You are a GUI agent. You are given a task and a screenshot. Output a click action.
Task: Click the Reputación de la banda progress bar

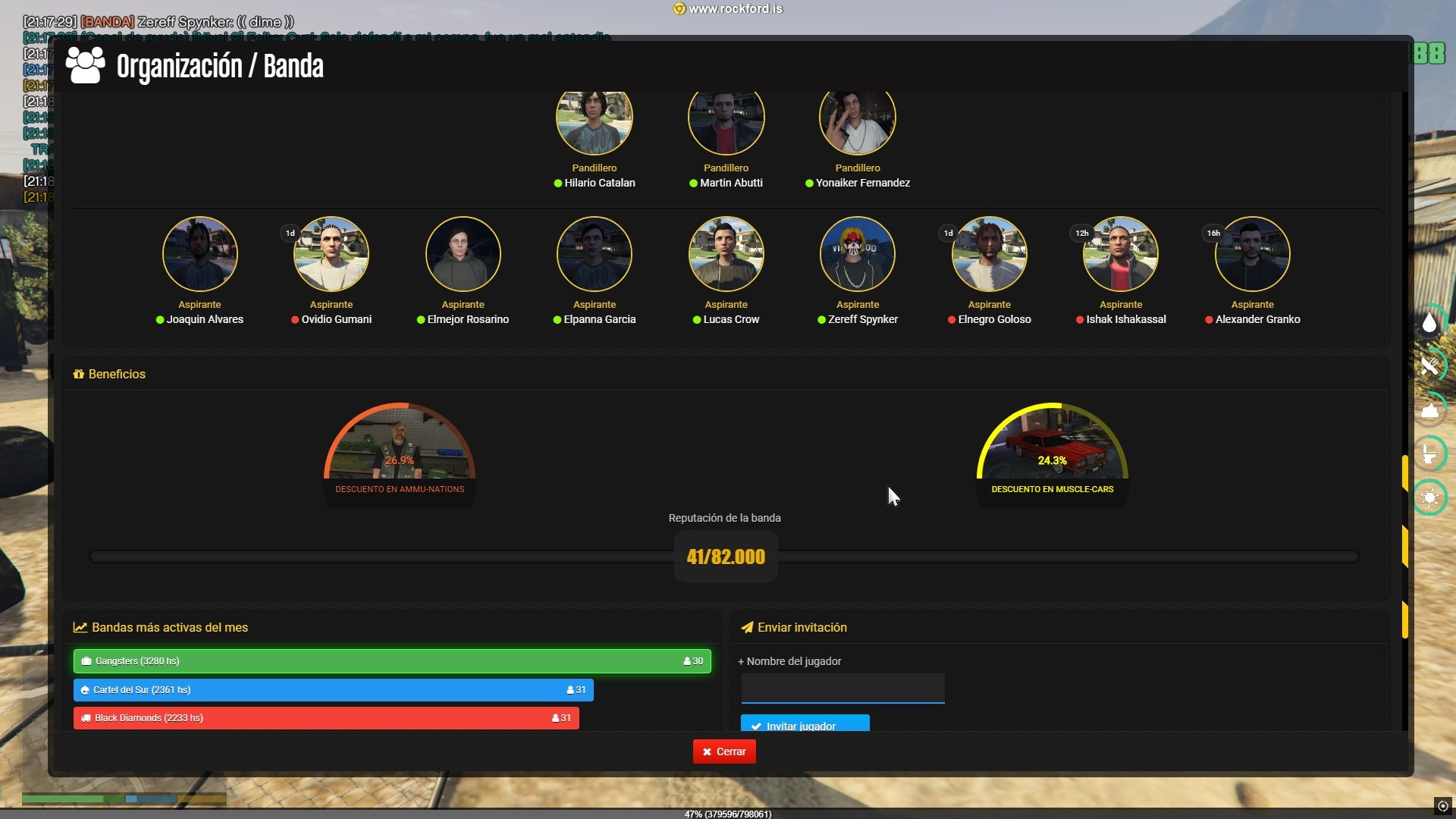pyautogui.click(x=379, y=557)
